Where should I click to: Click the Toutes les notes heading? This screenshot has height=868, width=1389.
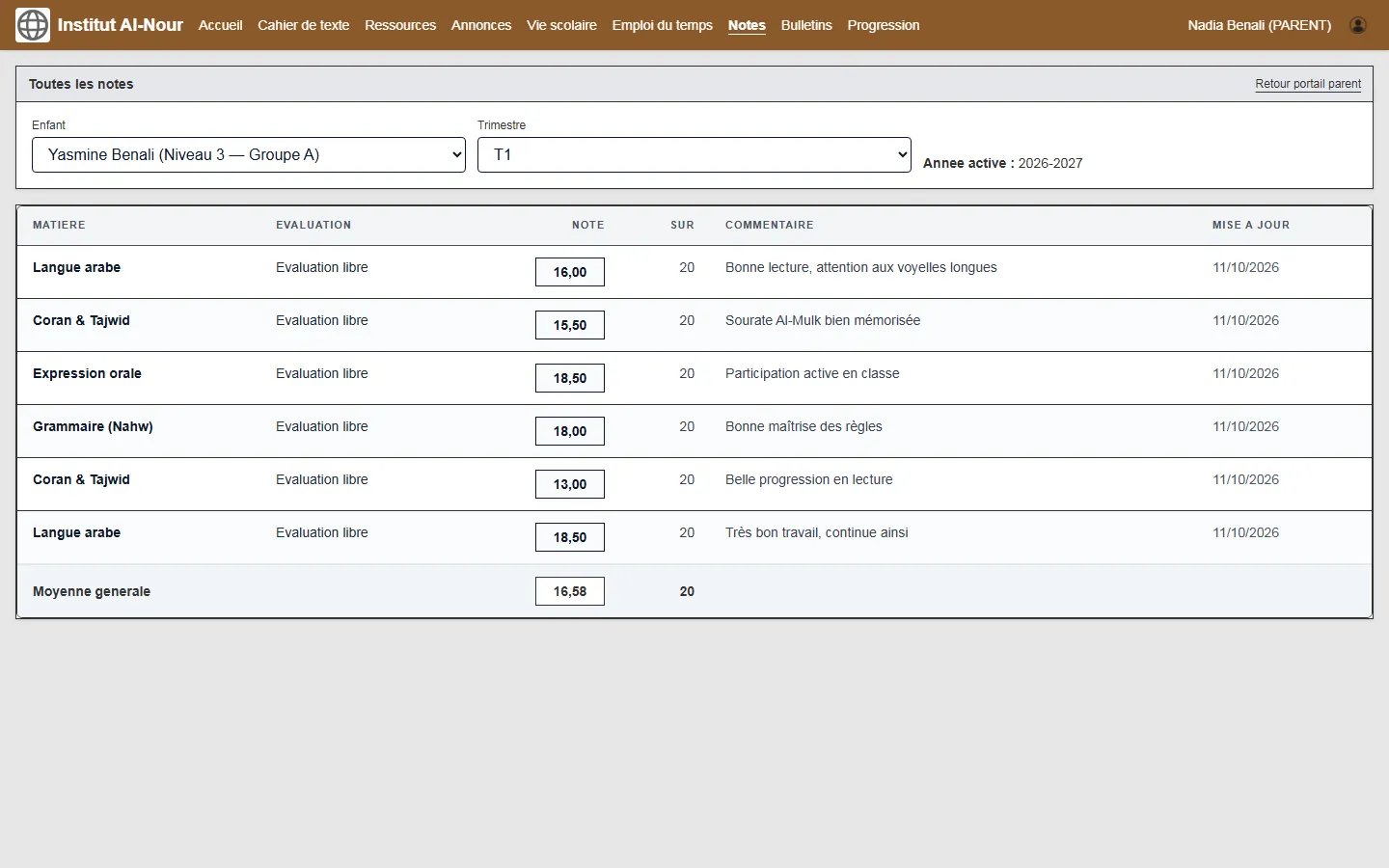click(x=81, y=84)
